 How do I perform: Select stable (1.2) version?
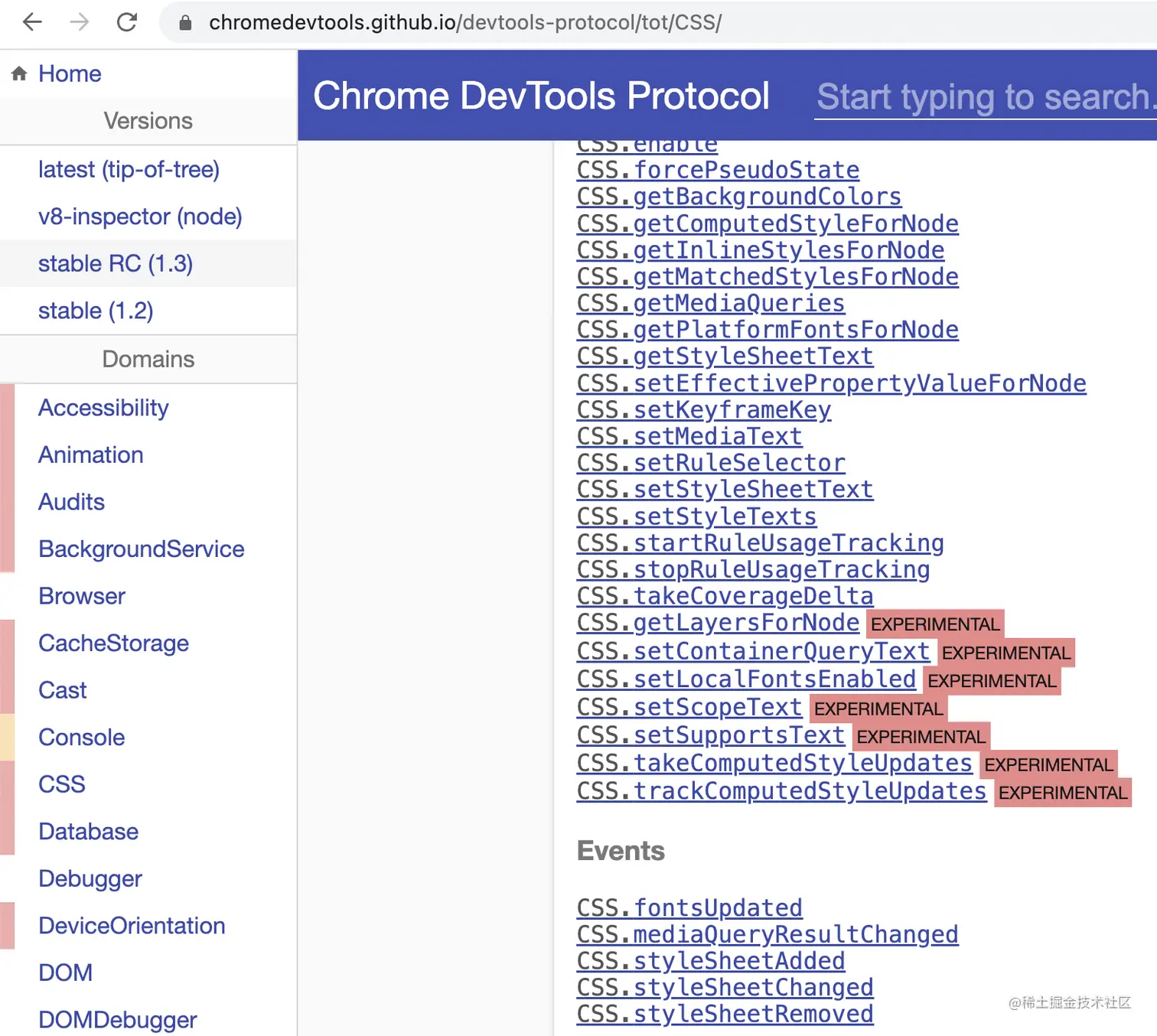pyautogui.click(x=96, y=311)
